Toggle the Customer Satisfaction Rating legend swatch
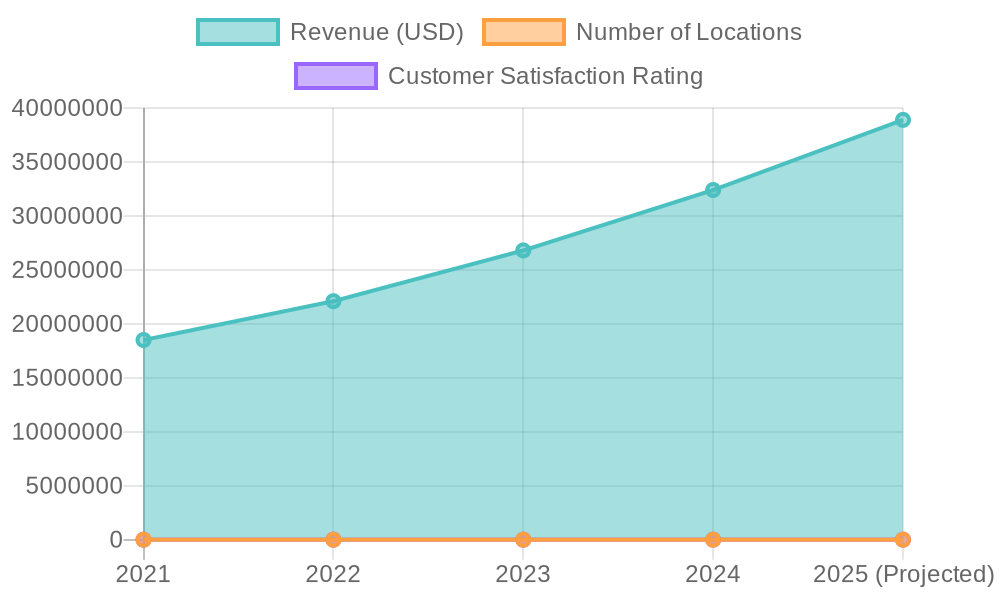Screen dimensions: 1000x600 [x=336, y=76]
